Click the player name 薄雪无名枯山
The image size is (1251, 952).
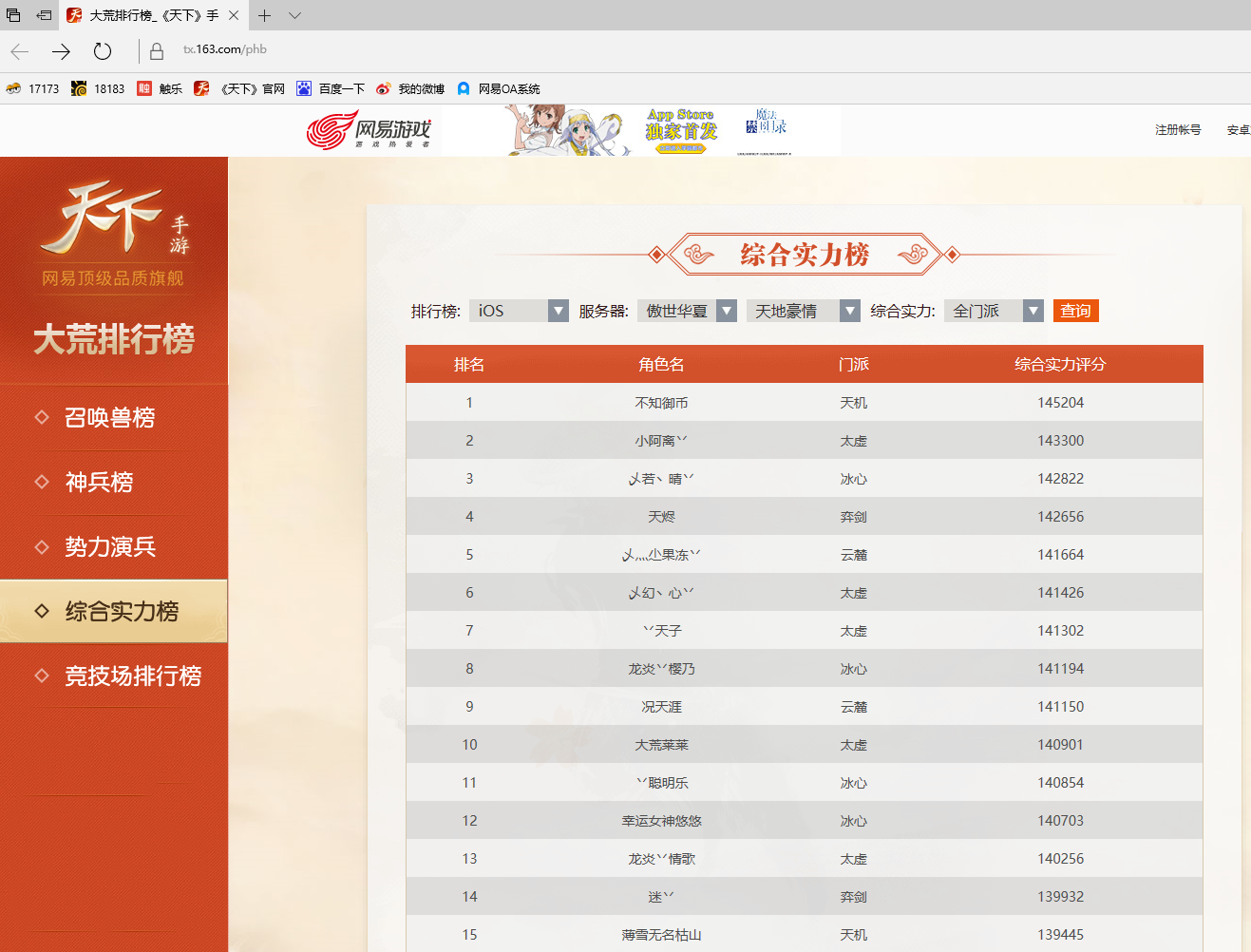pos(662,935)
